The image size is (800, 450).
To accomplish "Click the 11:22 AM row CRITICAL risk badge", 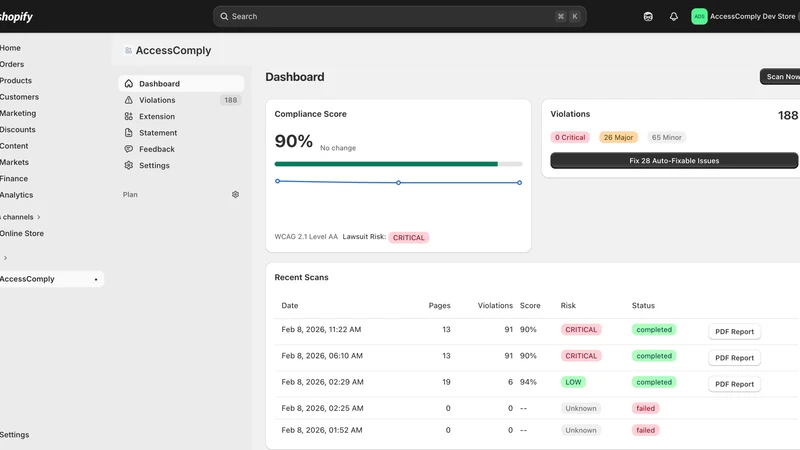I will pos(581,330).
